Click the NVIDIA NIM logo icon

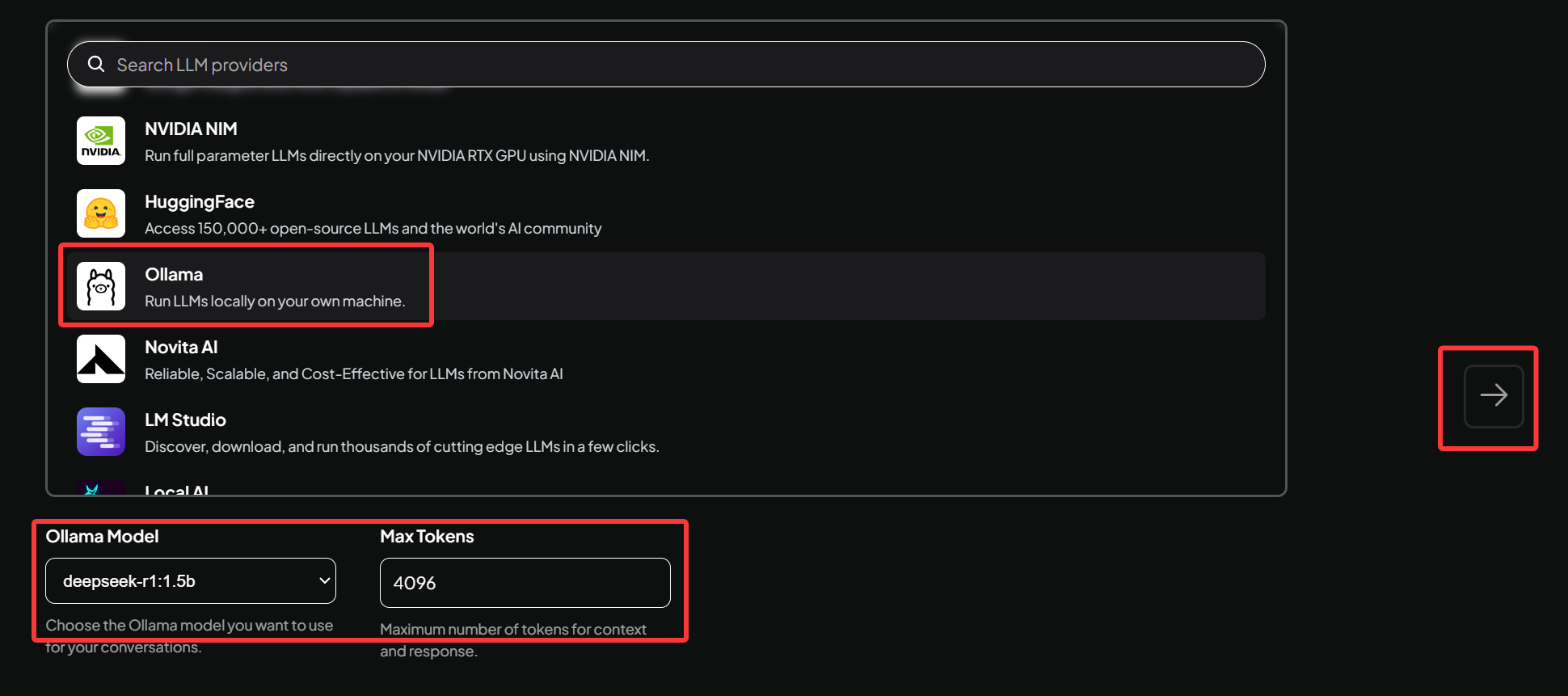(101, 141)
